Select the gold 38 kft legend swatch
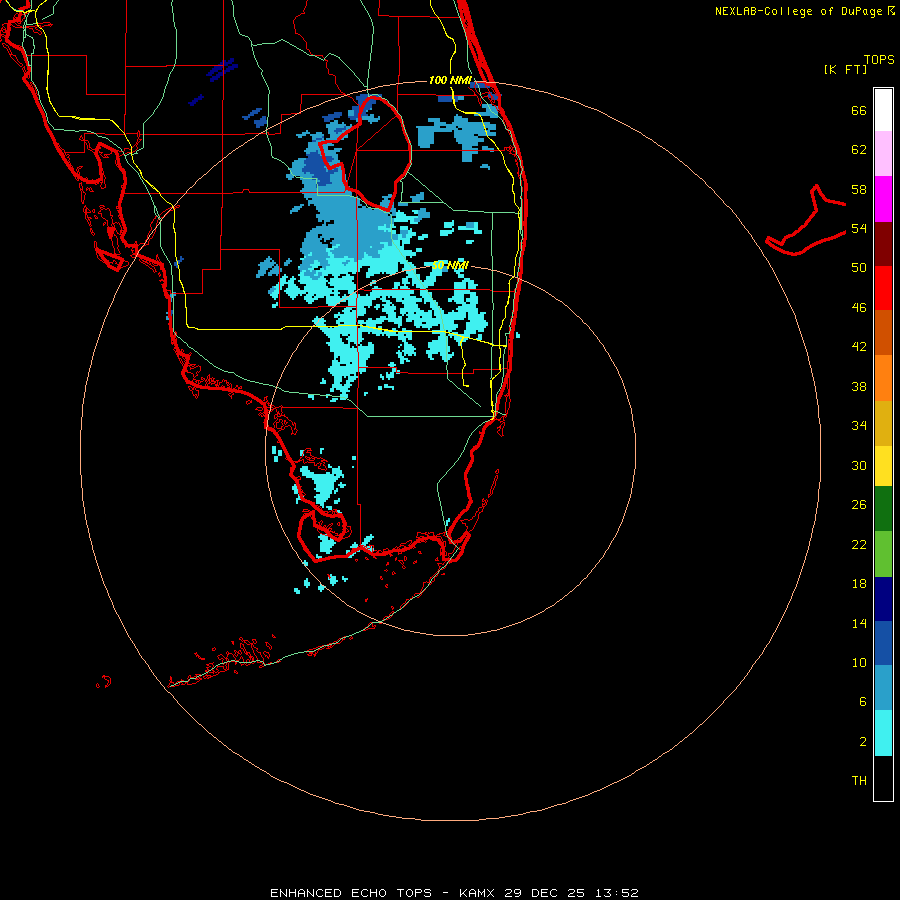Image resolution: width=900 pixels, height=900 pixels. [x=883, y=424]
